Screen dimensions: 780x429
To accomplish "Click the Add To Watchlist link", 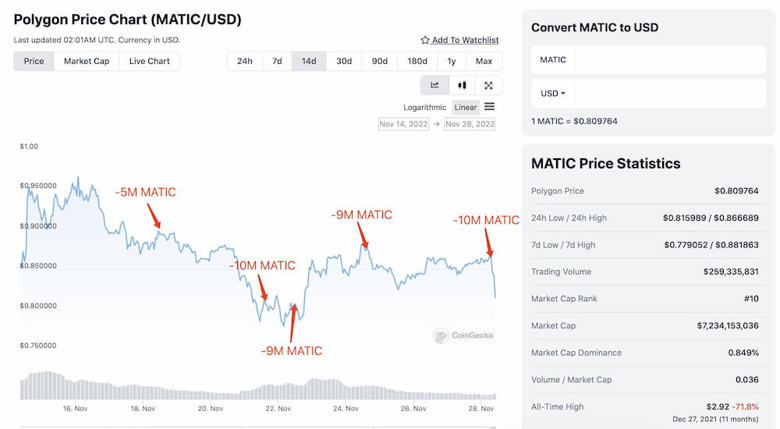I will pos(465,40).
